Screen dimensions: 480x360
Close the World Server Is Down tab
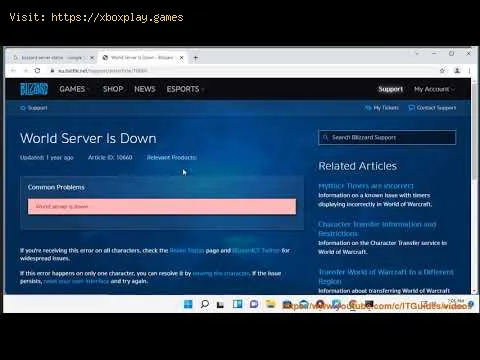(x=182, y=58)
